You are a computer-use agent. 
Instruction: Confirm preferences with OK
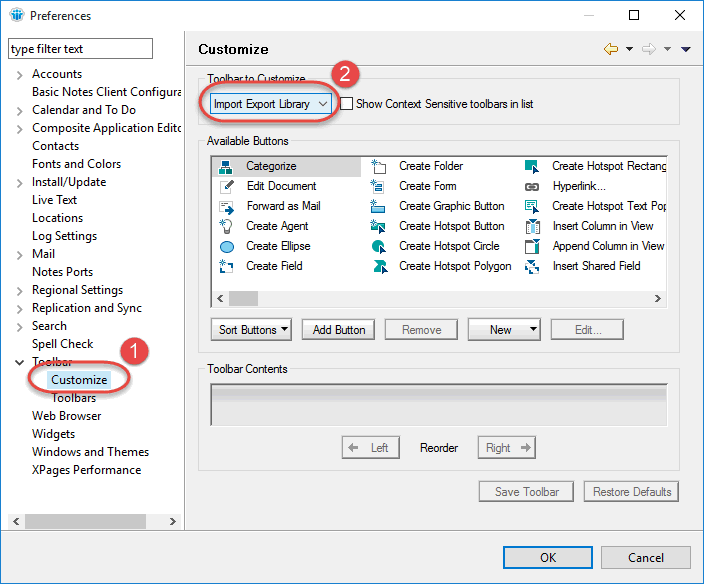coord(548,558)
